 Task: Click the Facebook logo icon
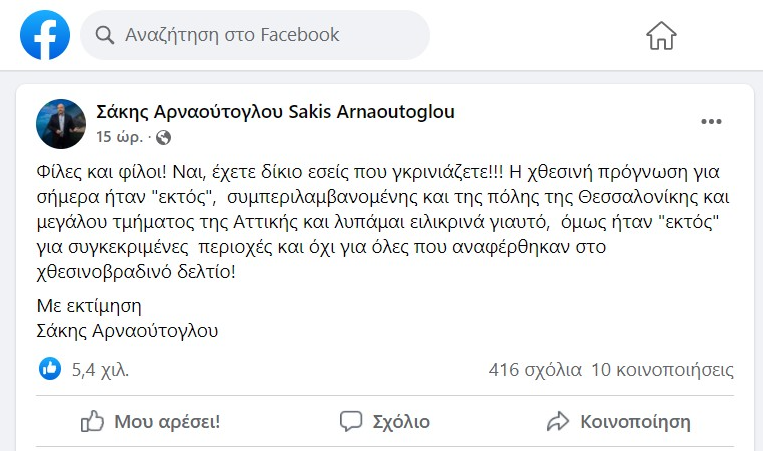45,35
